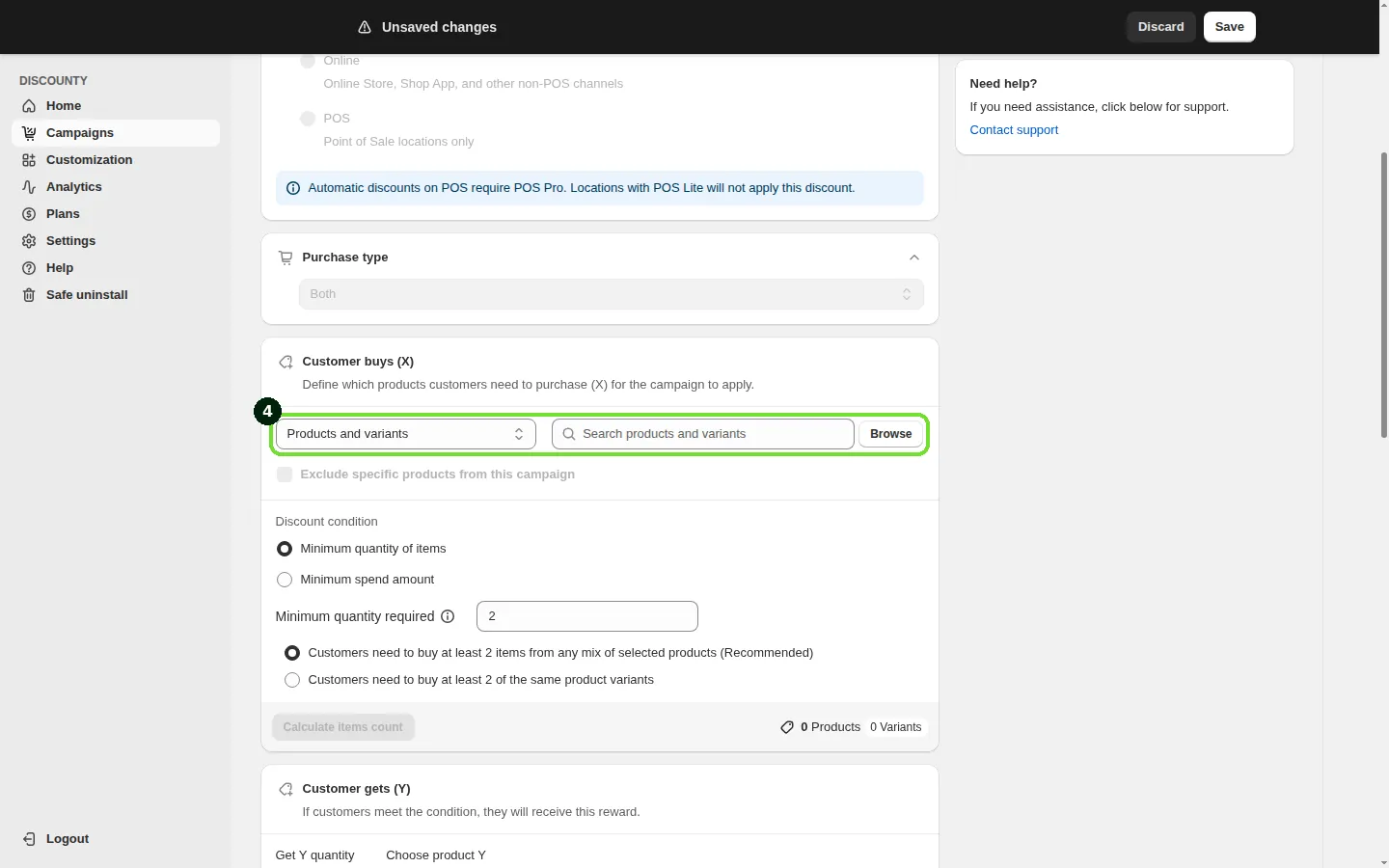Click the Calculate items count button
This screenshot has height=868, width=1389.
343,727
